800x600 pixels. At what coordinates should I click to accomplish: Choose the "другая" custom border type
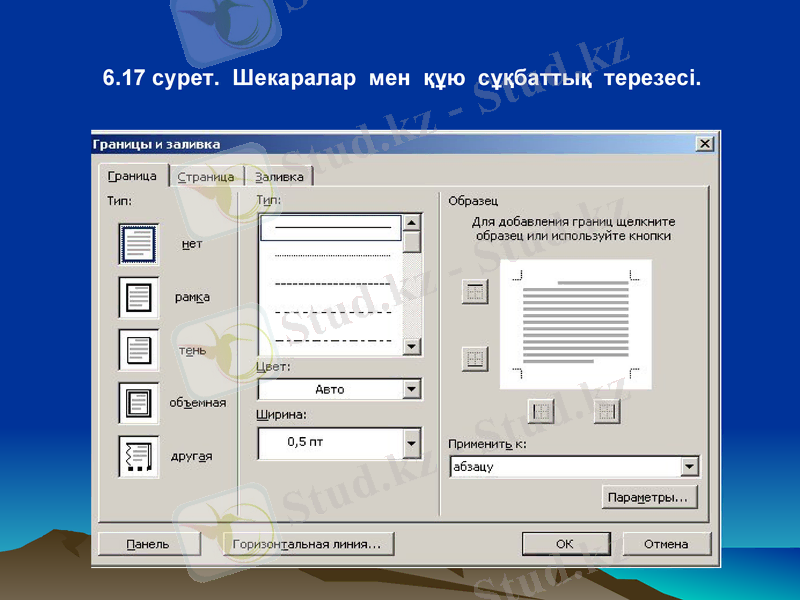(x=138, y=455)
